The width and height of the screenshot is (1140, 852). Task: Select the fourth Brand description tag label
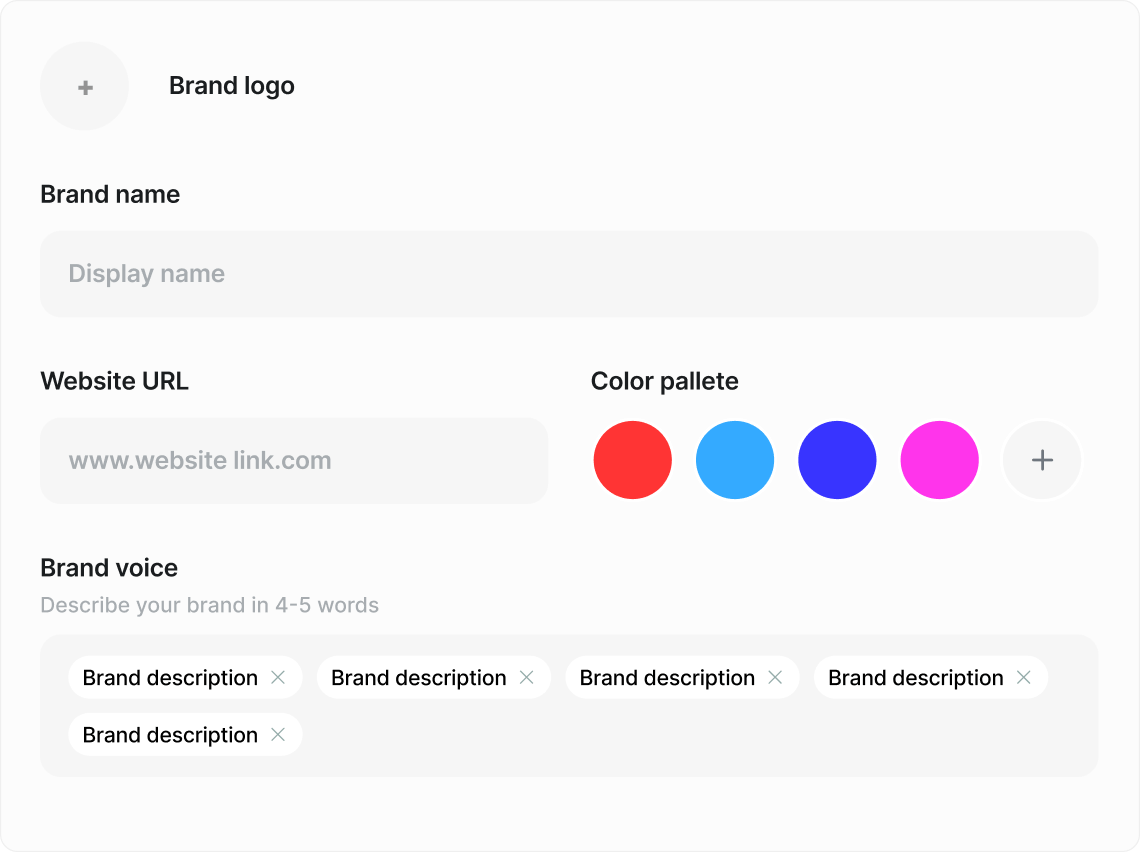click(x=915, y=678)
